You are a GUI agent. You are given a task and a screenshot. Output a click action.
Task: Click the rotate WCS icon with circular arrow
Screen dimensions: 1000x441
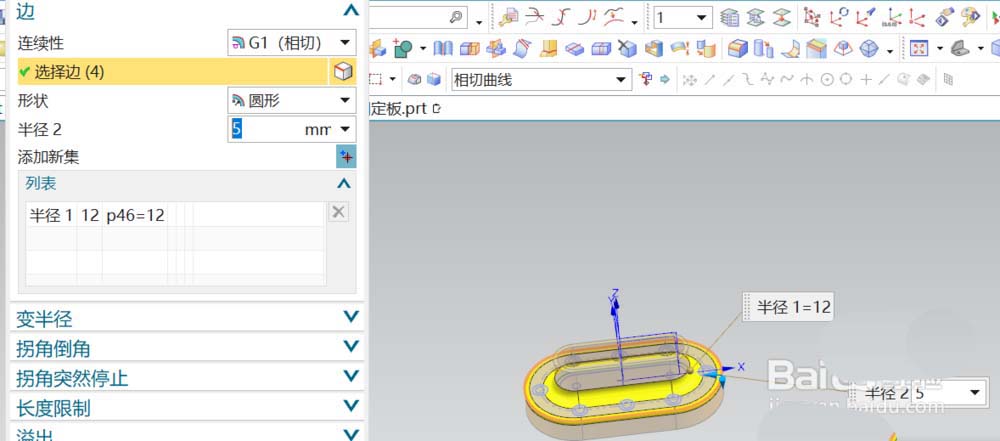click(x=839, y=17)
